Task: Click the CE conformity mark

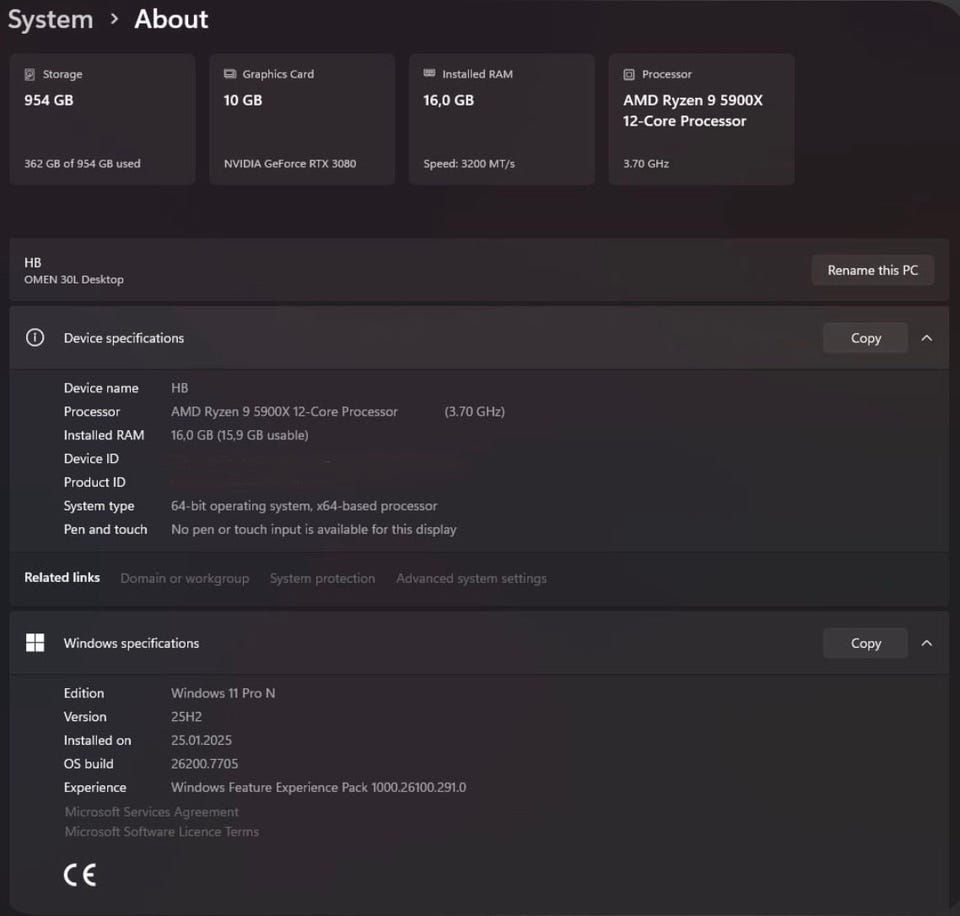Action: (x=80, y=874)
